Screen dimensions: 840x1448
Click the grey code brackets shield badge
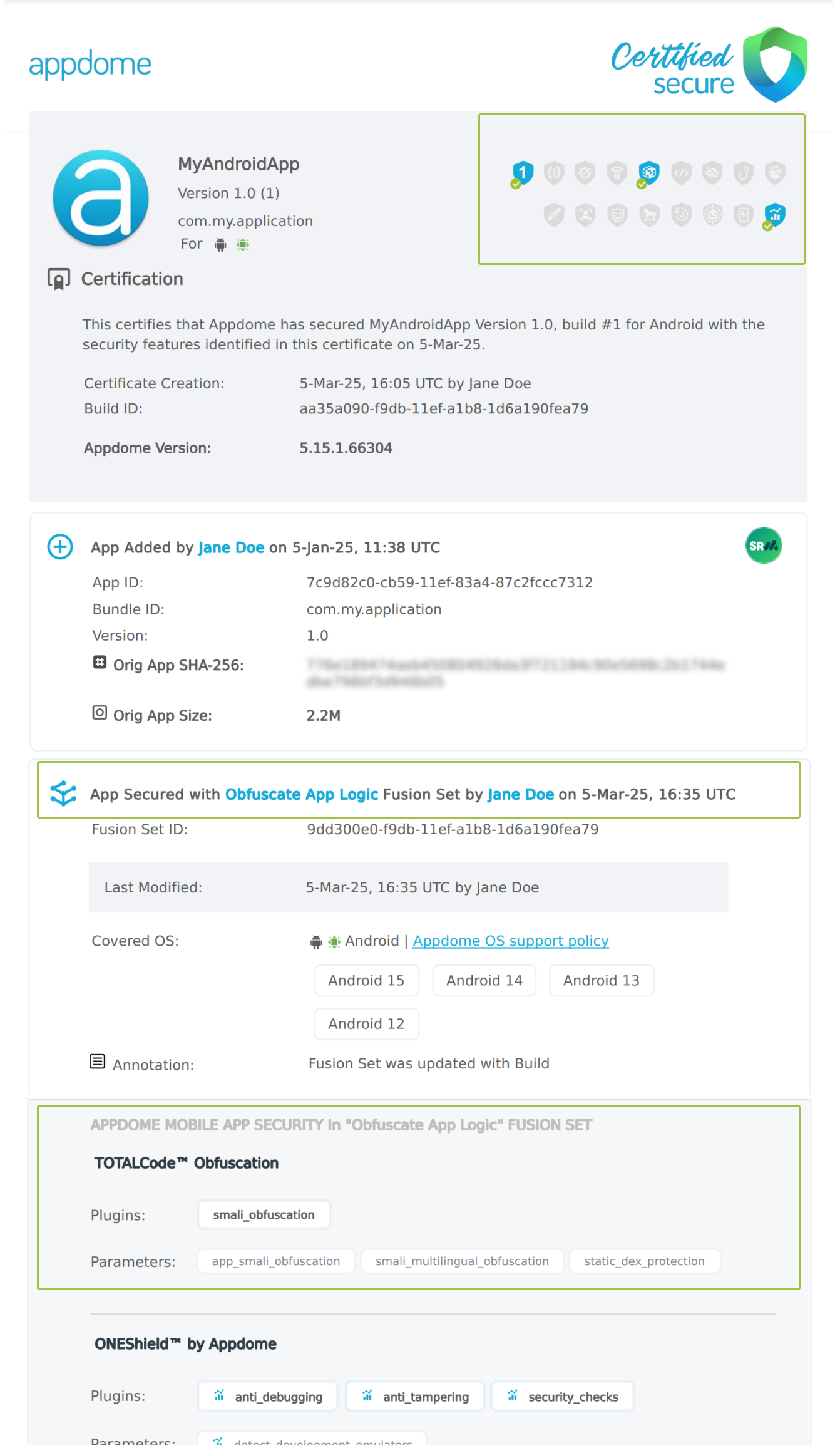681,172
